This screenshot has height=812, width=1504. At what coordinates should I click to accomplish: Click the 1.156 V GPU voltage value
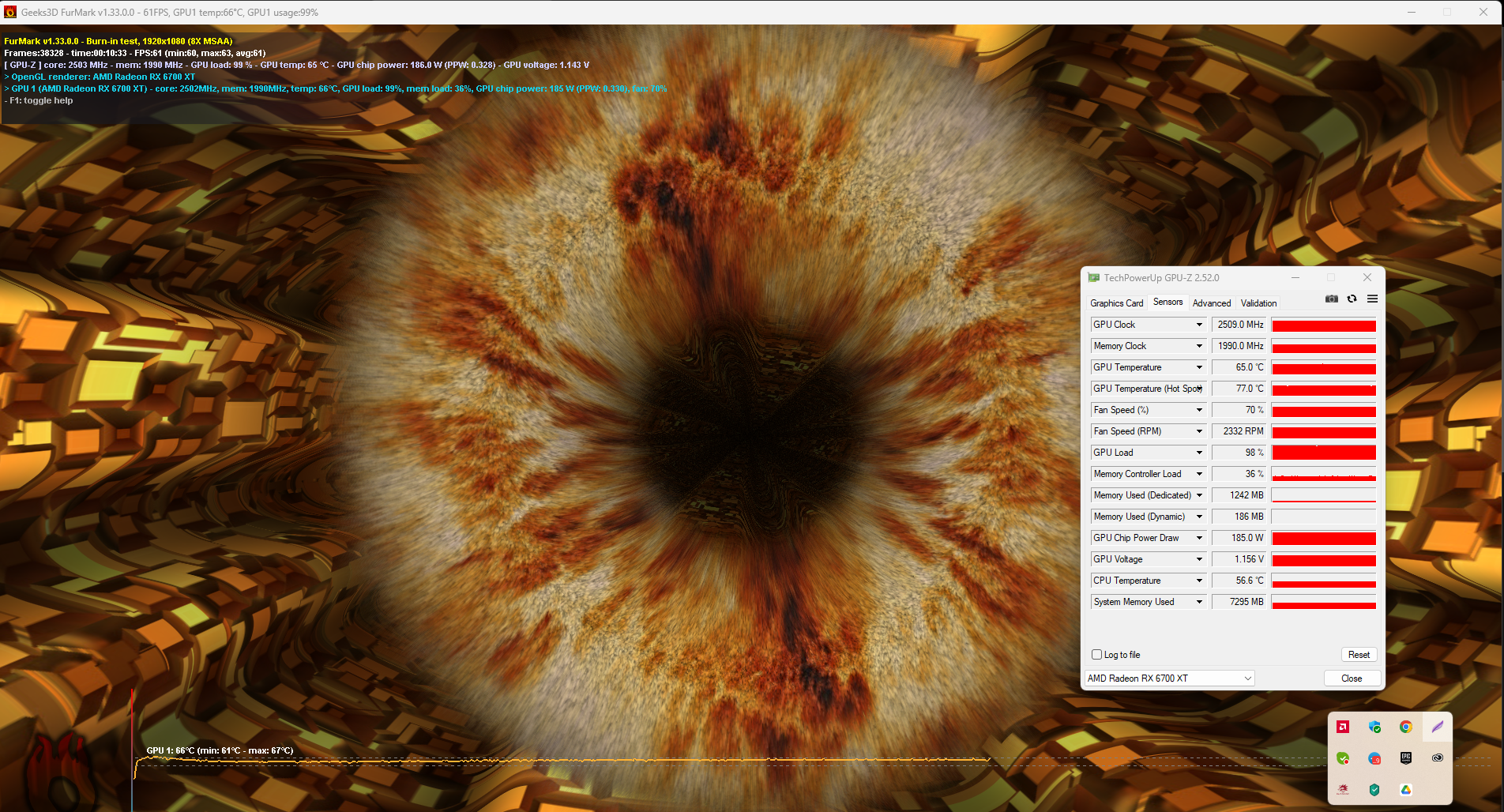(x=1239, y=559)
